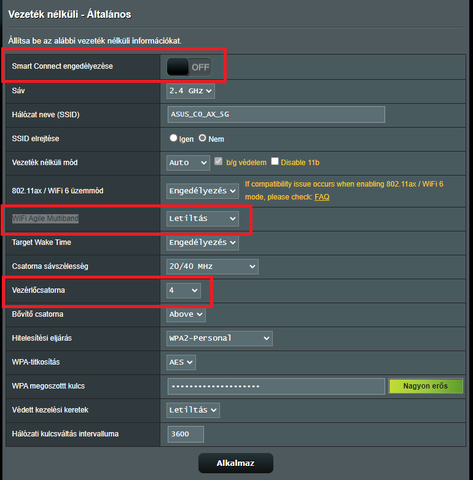
Task: Open the FAQ link
Action: [x=322, y=197]
